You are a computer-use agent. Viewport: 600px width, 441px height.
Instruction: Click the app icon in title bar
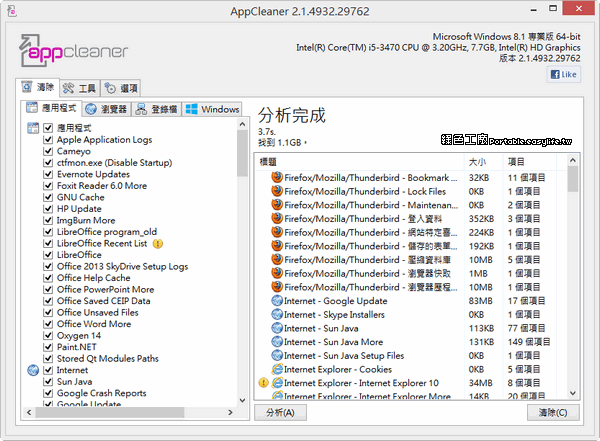(12, 11)
